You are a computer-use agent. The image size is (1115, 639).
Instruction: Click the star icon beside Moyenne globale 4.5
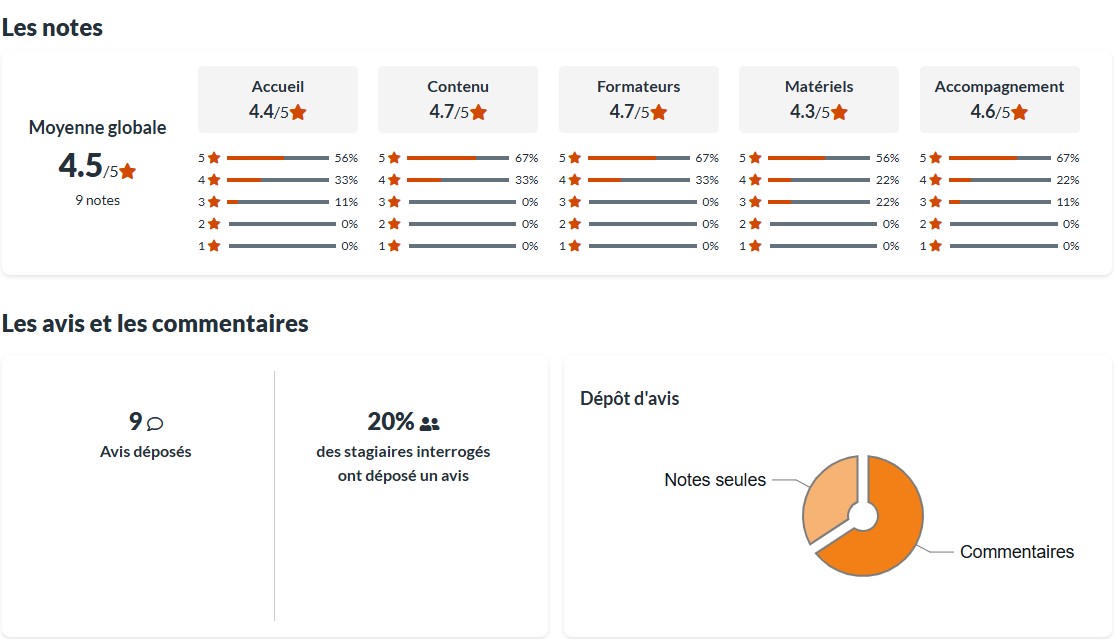tap(128, 171)
